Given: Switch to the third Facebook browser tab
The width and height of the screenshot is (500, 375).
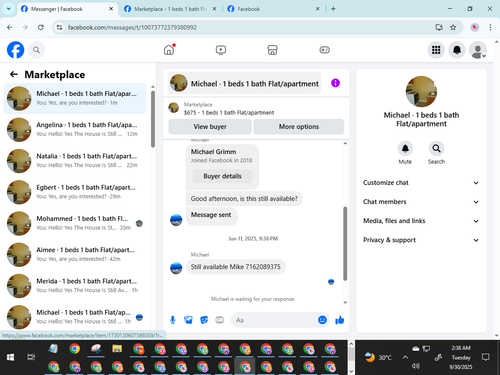Looking at the screenshot, I should click(x=273, y=9).
